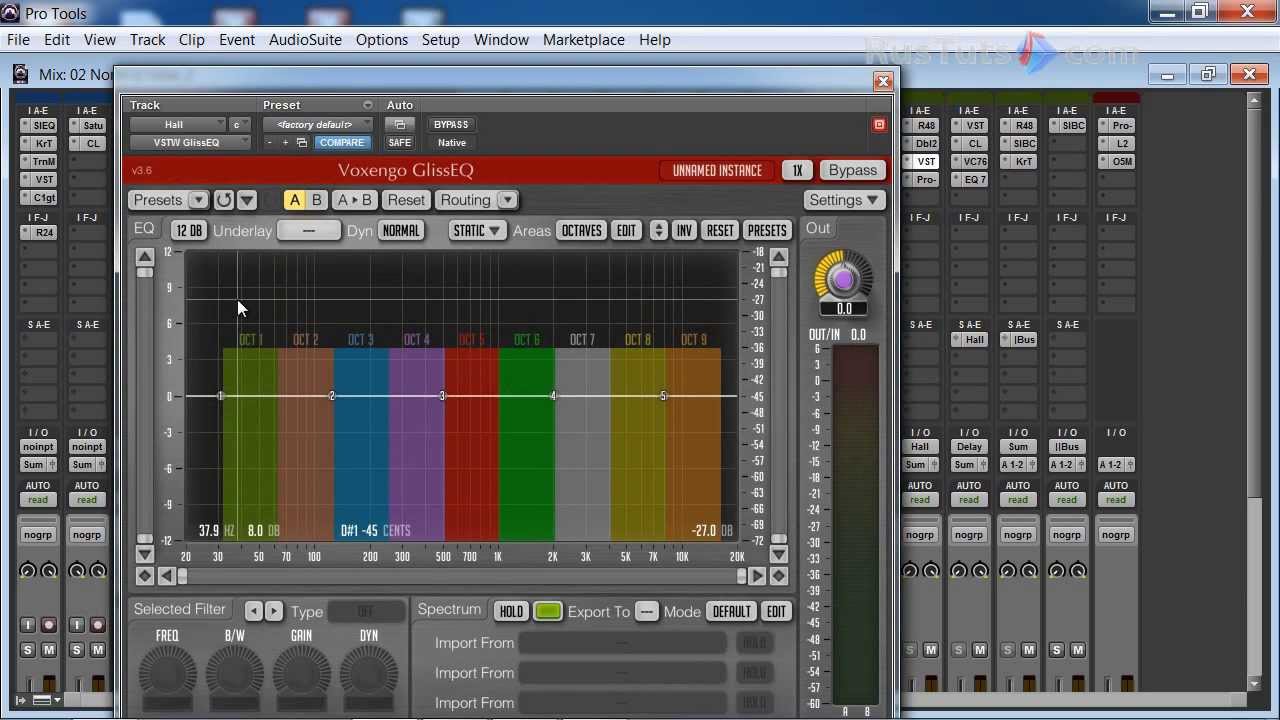
Task: Click the Reset button beside Routing
Action: [x=406, y=200]
